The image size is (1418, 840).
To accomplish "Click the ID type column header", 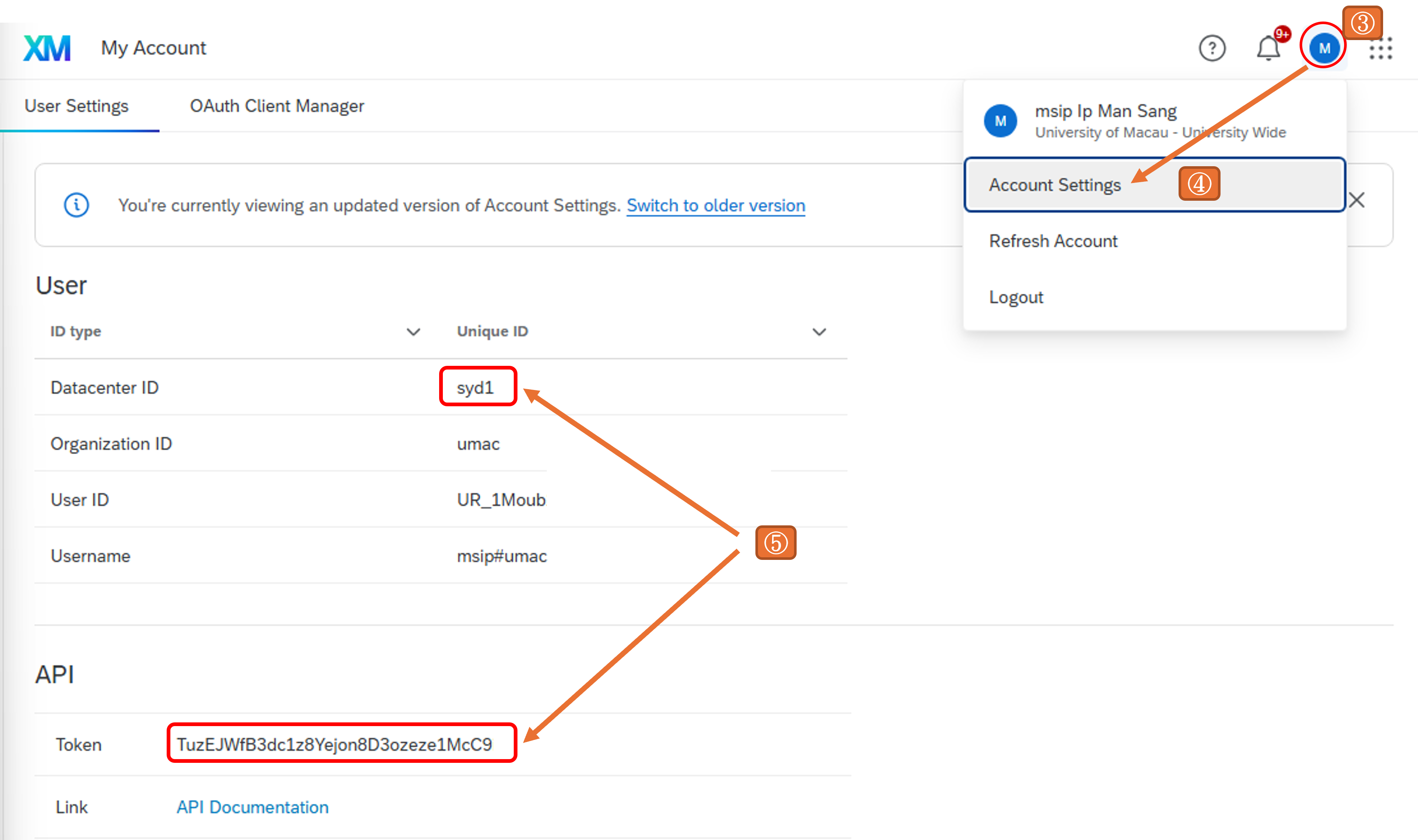I will (76, 332).
